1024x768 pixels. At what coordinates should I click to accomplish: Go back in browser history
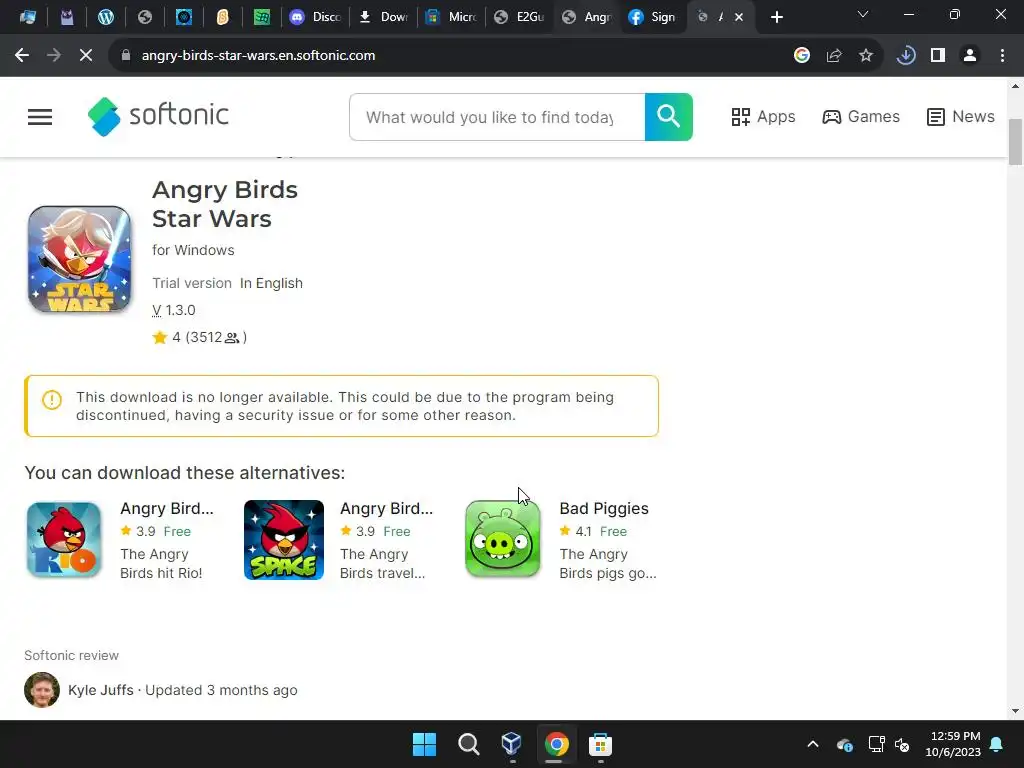pos(22,56)
